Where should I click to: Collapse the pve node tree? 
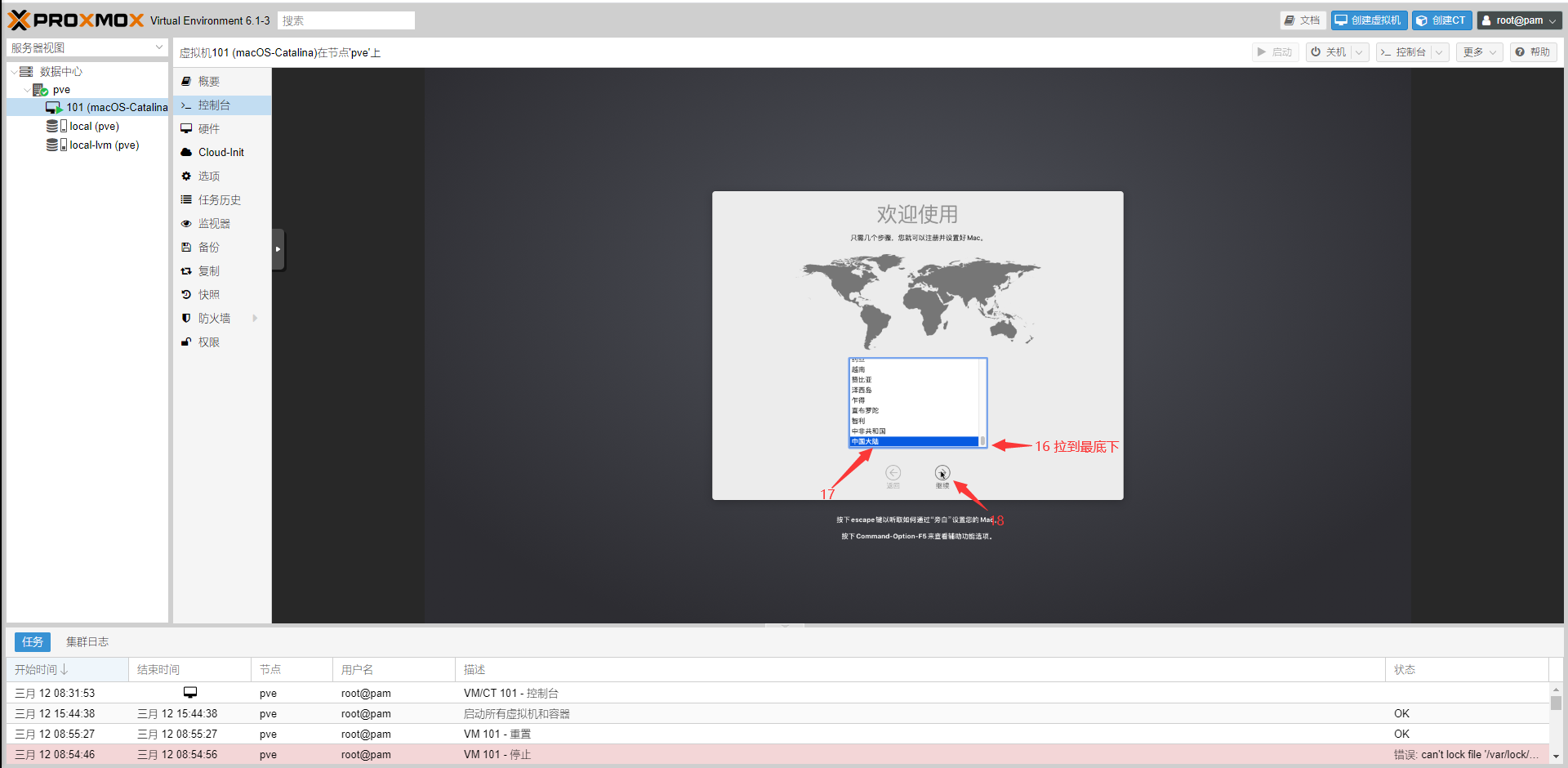coord(27,90)
